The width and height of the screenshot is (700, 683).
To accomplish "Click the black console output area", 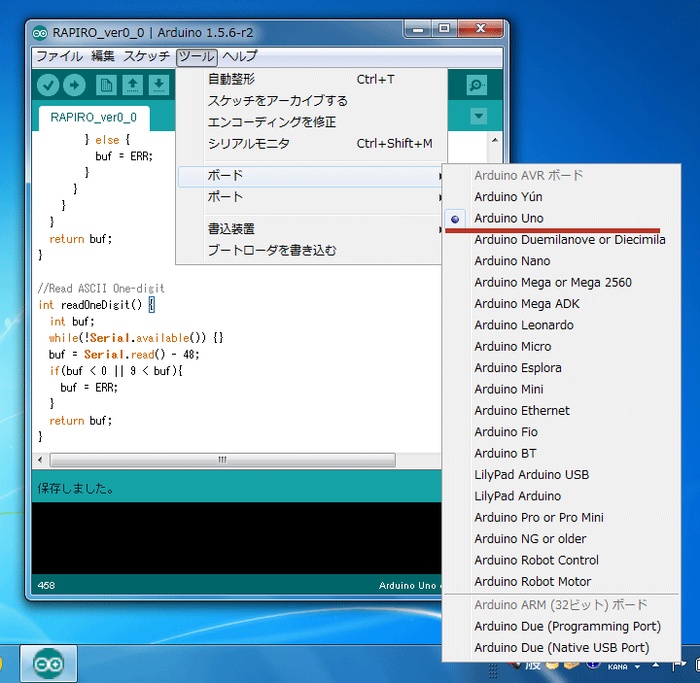I will coord(236,538).
